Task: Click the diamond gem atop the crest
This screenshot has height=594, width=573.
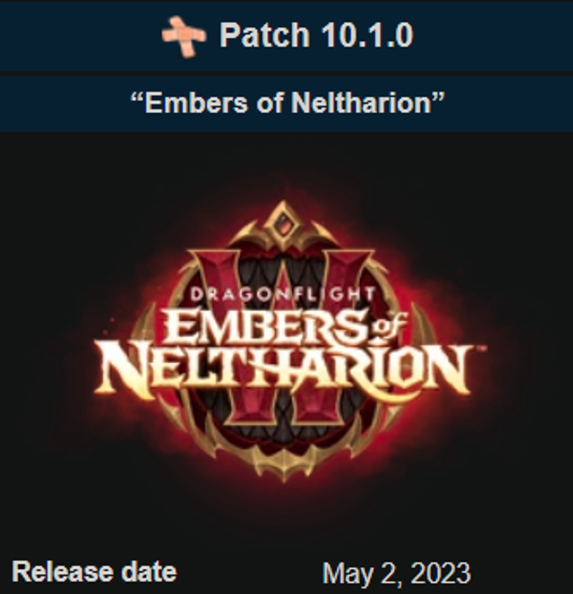Action: [x=283, y=225]
